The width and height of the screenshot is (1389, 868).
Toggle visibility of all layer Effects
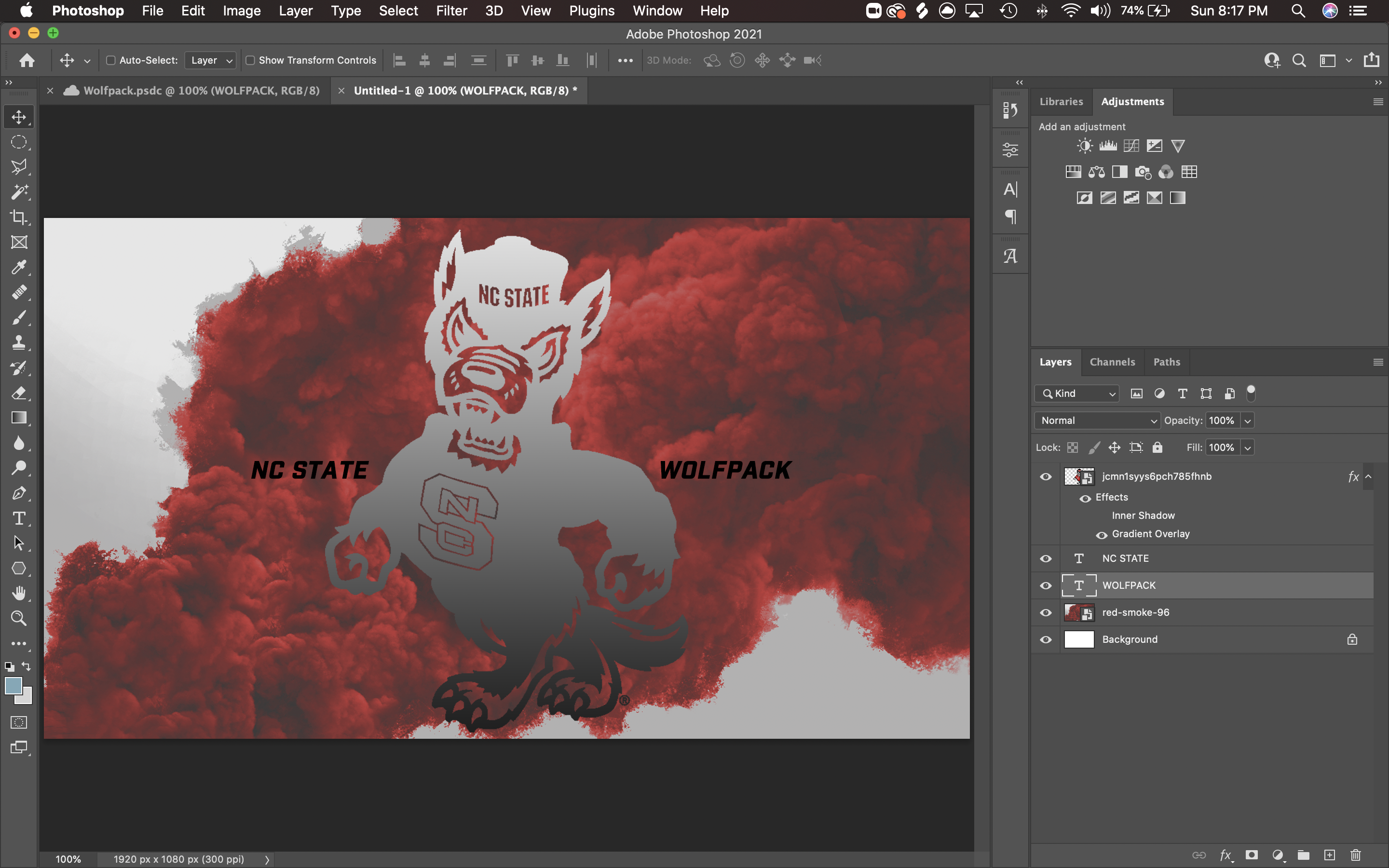click(x=1085, y=498)
